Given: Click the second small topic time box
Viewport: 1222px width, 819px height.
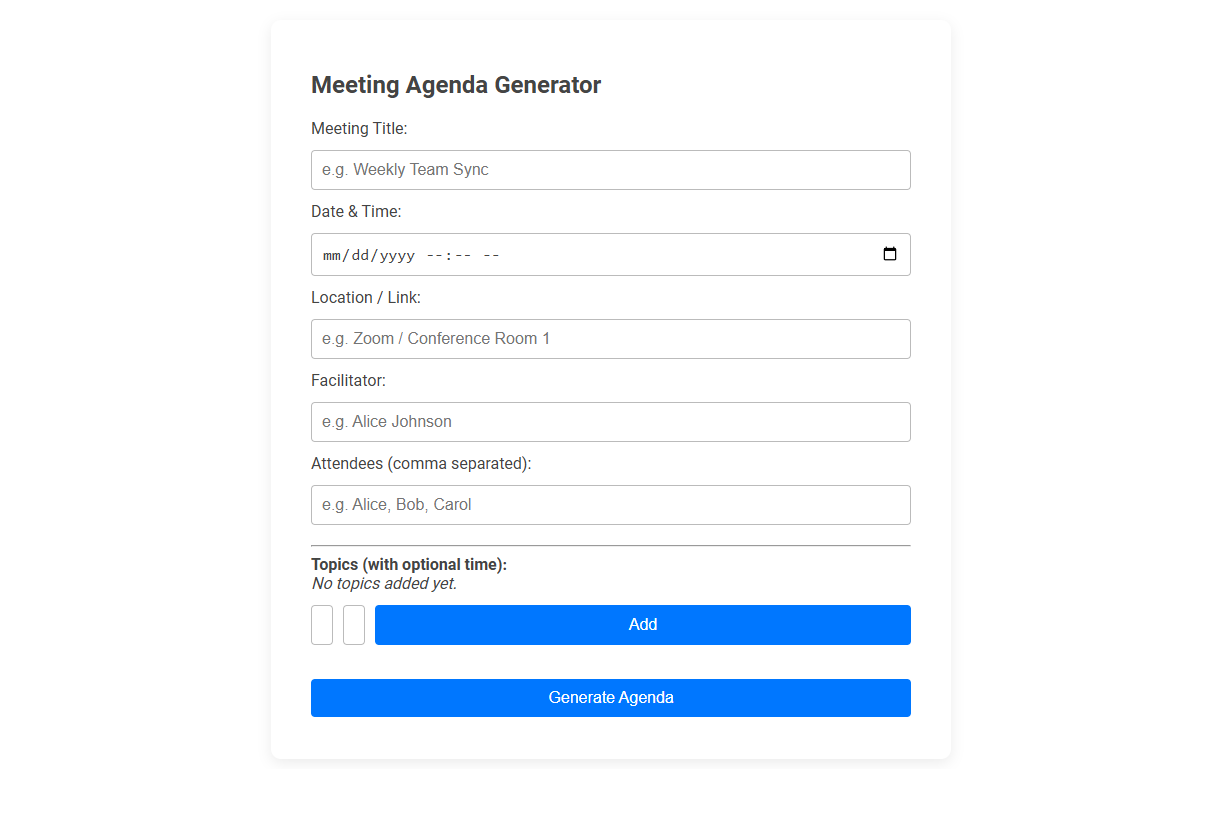Looking at the screenshot, I should coord(353,624).
